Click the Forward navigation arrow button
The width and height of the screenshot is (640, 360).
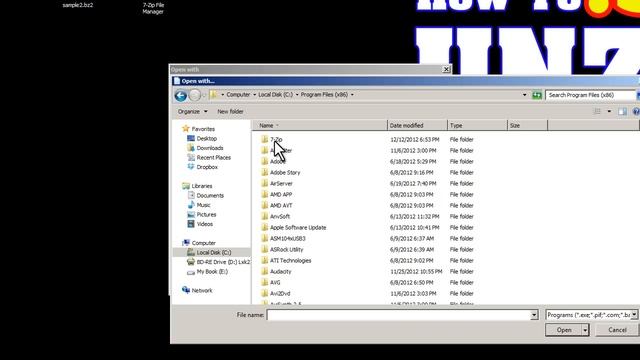pyautogui.click(x=195, y=95)
